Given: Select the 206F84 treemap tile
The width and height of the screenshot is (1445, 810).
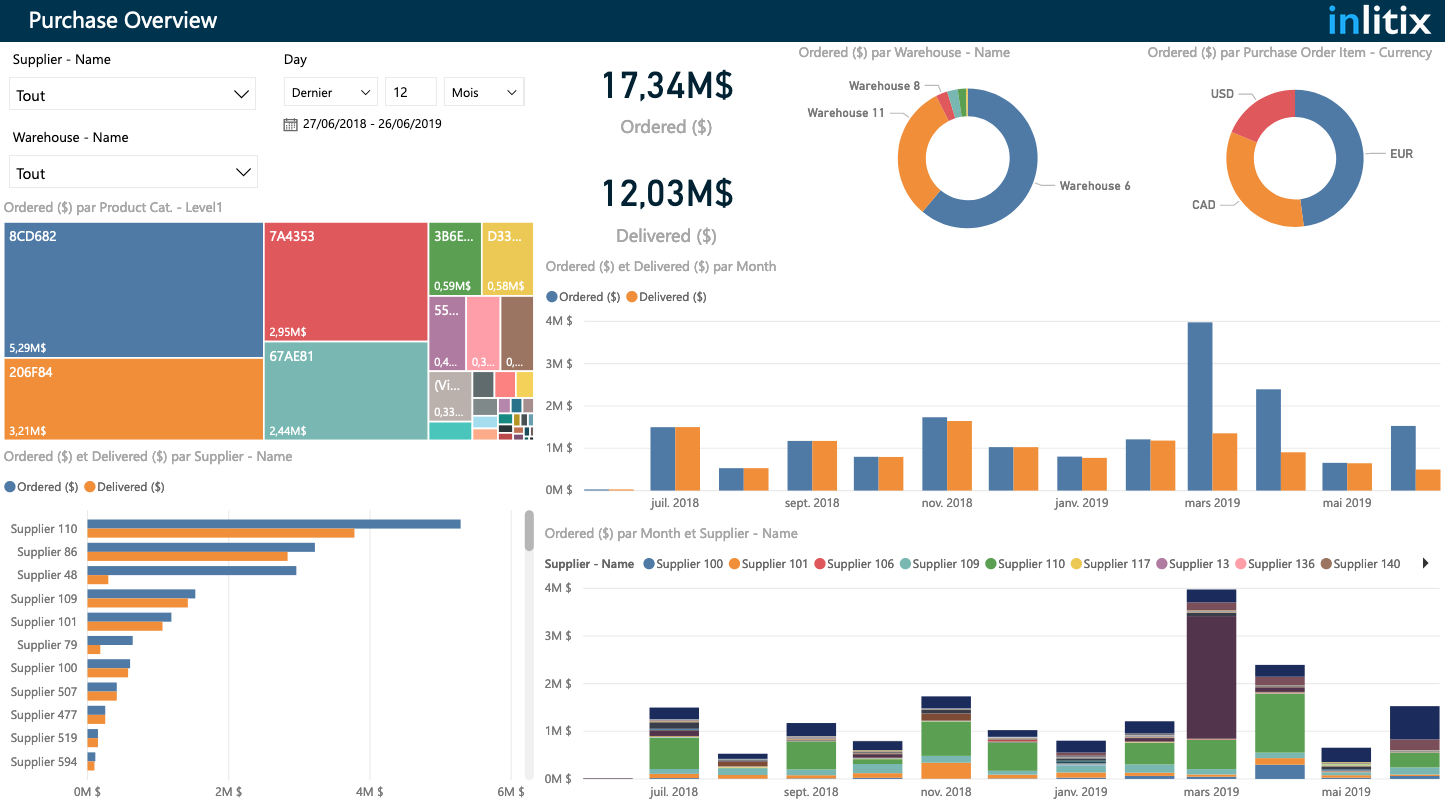Looking at the screenshot, I should 134,399.
